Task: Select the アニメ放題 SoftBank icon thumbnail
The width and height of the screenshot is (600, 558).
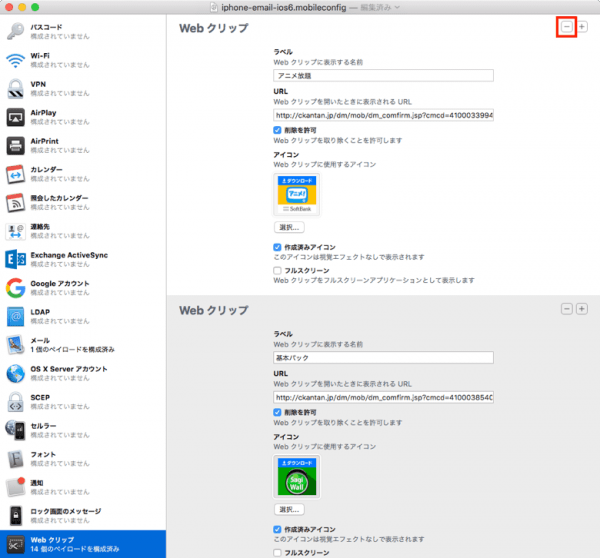Action: pyautogui.click(x=297, y=194)
